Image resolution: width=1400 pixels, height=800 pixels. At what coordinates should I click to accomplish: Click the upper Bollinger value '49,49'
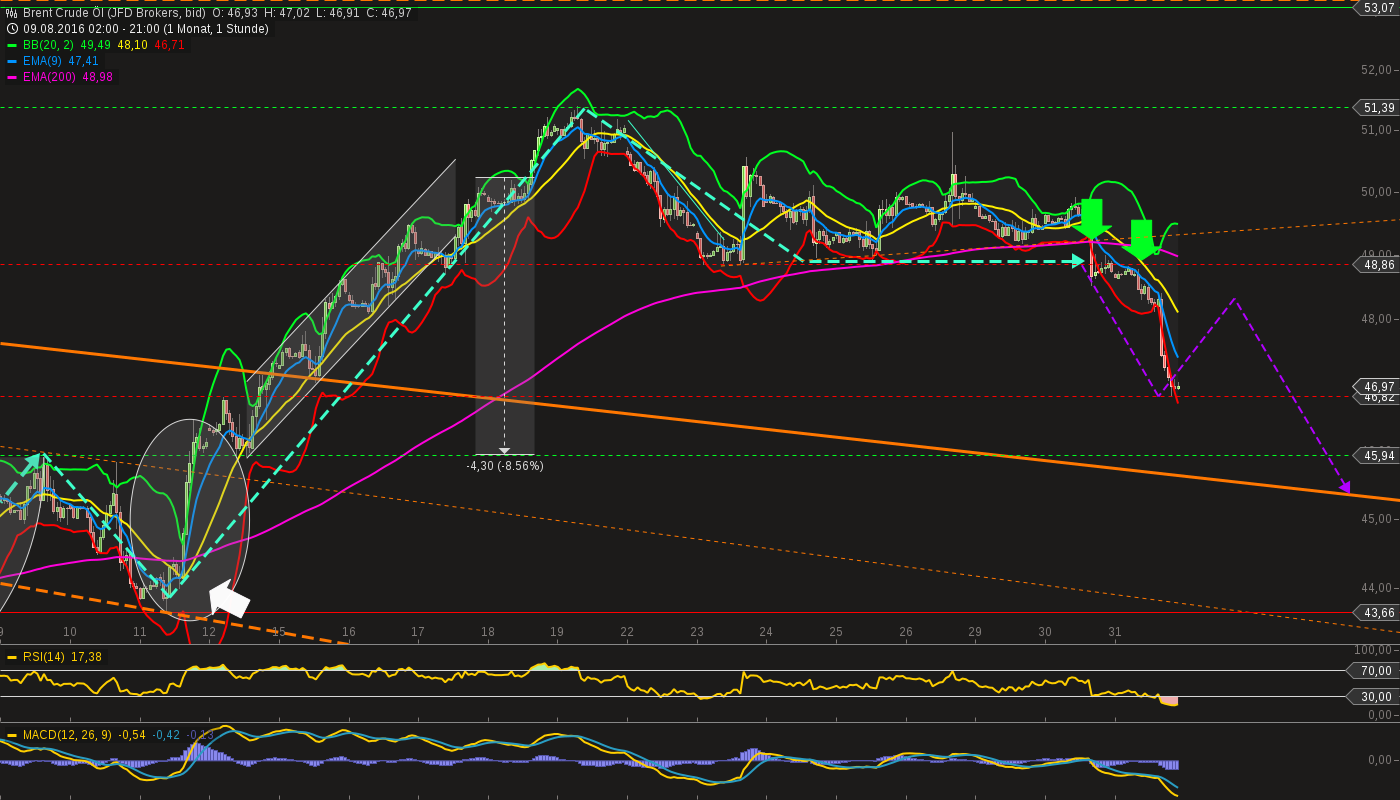(96, 45)
